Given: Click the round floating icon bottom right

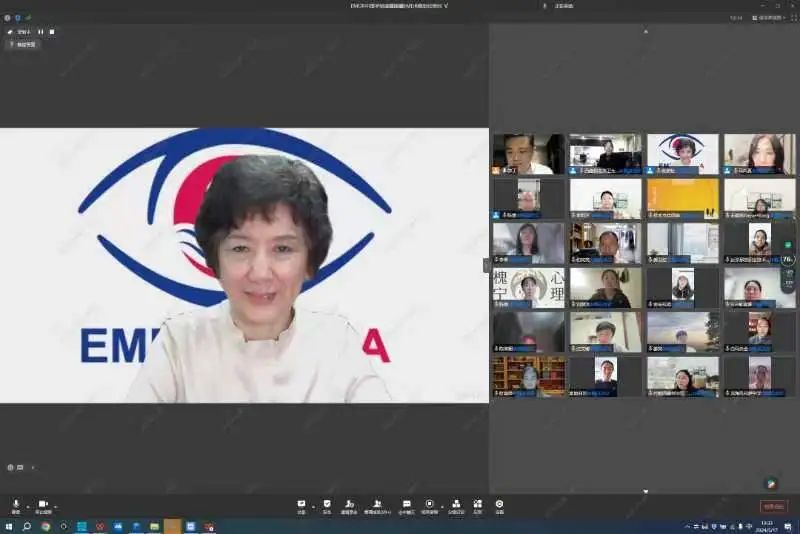Looking at the screenshot, I should (x=771, y=483).
